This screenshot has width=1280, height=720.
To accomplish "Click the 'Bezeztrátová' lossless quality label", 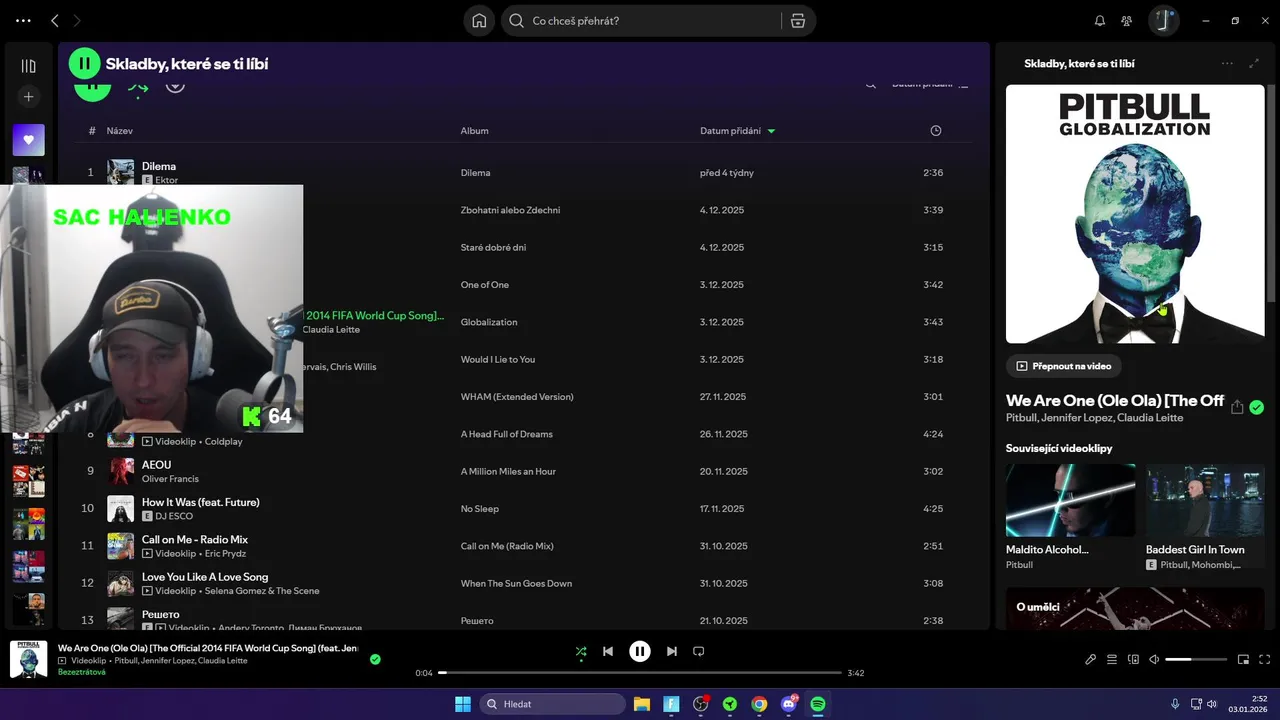I will point(82,672).
